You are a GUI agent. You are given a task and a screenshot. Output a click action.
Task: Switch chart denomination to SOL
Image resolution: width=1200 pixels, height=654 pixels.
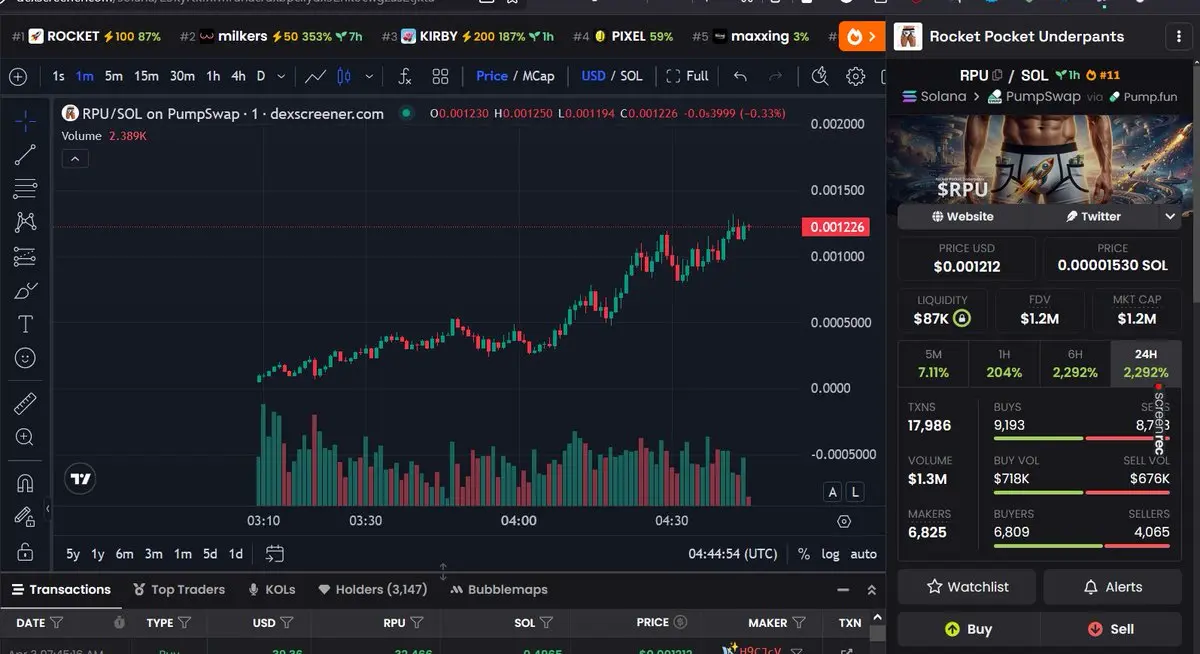pyautogui.click(x=631, y=76)
